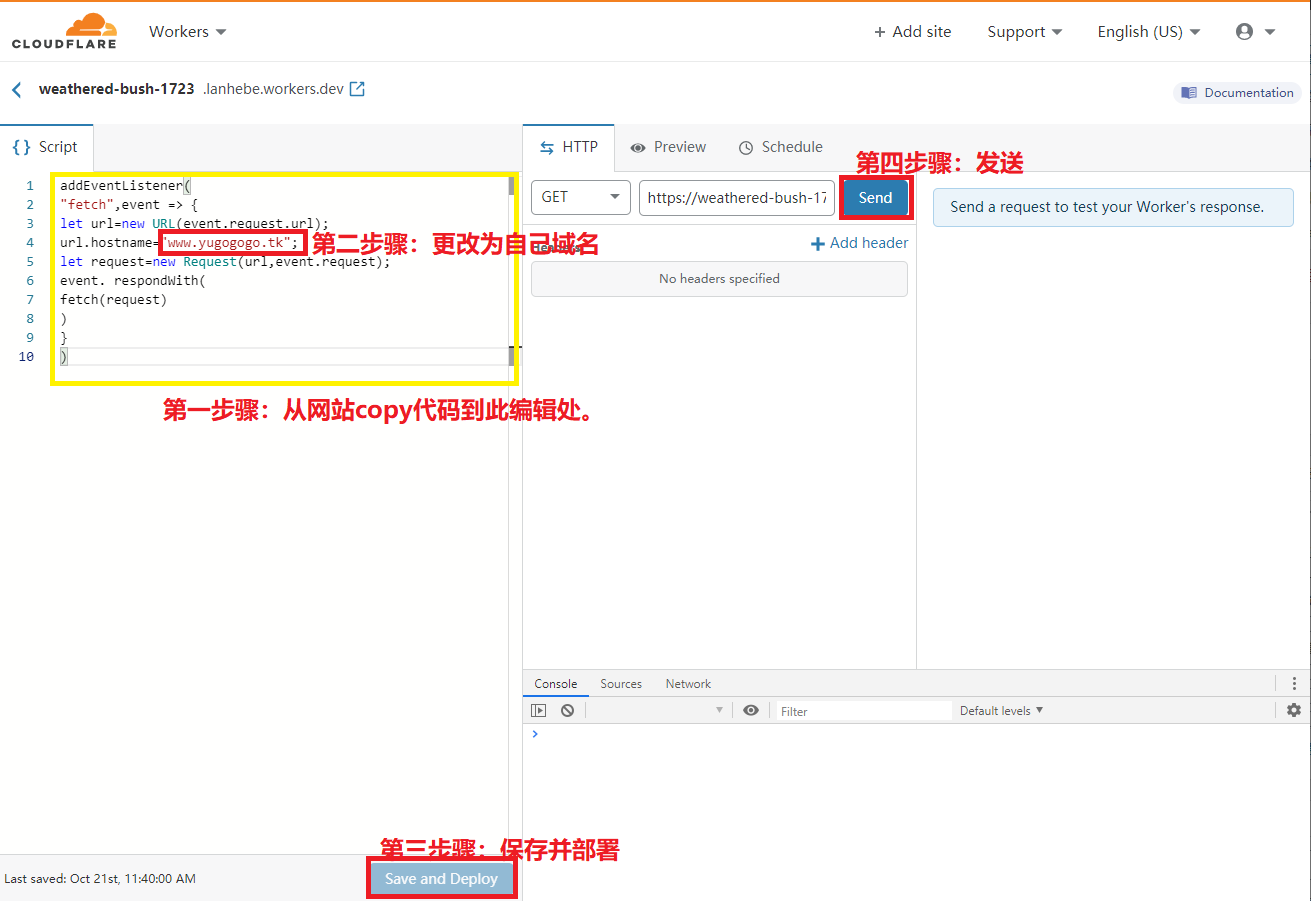Click code line 7 fetch(request)
Image resolution: width=1311 pixels, height=901 pixels.
click(x=114, y=300)
